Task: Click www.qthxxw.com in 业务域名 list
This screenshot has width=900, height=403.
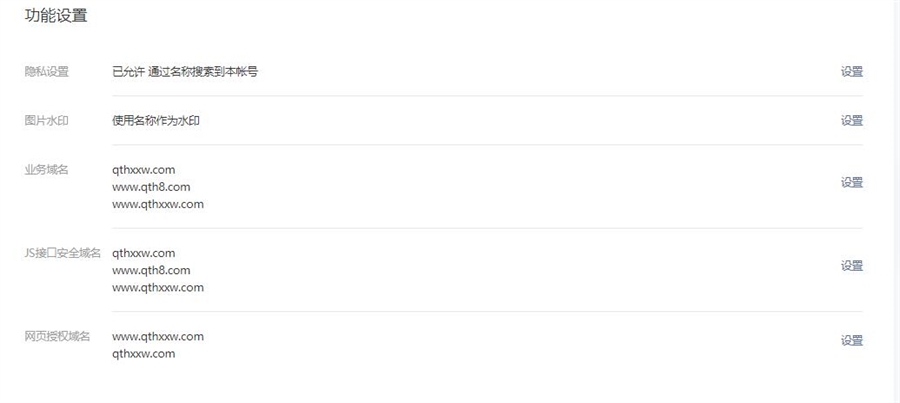Action: [x=158, y=204]
